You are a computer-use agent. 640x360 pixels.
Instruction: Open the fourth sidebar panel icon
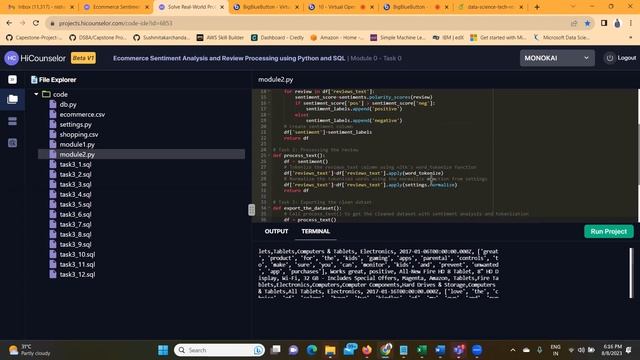click(x=13, y=143)
